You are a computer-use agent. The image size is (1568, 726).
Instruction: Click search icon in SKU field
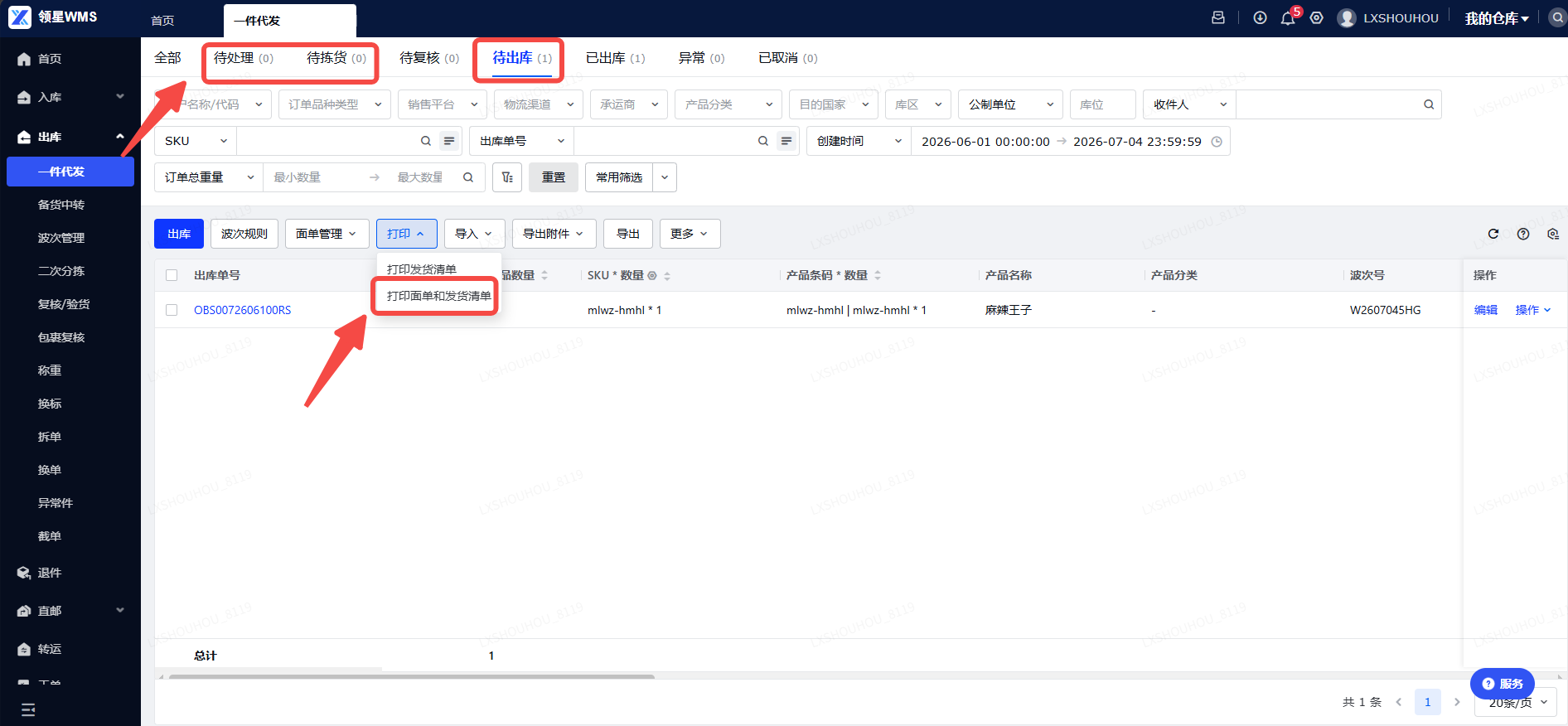tap(426, 141)
